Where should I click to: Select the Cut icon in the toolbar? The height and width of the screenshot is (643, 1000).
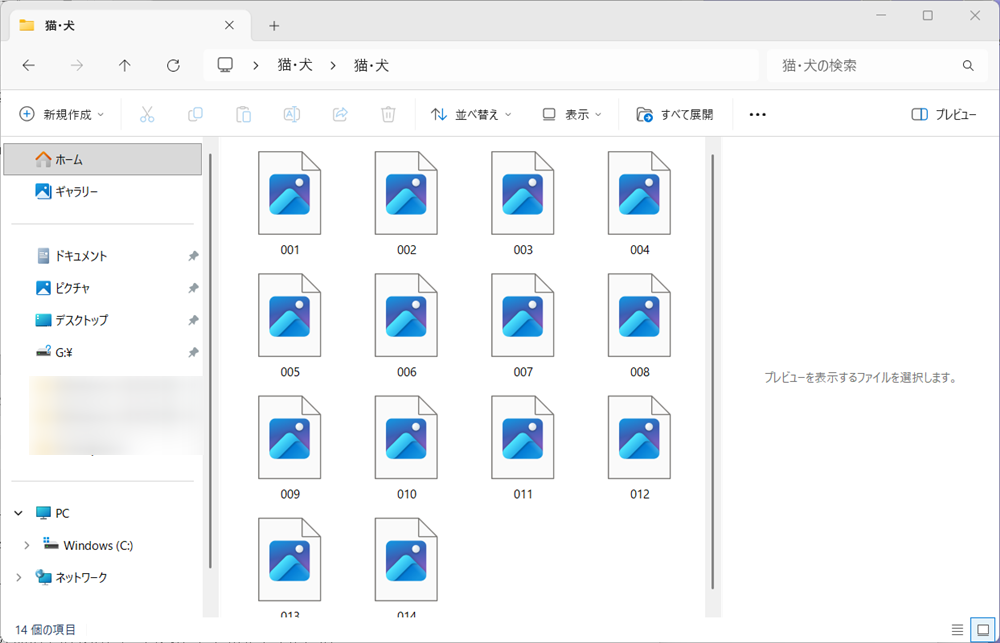pos(147,113)
